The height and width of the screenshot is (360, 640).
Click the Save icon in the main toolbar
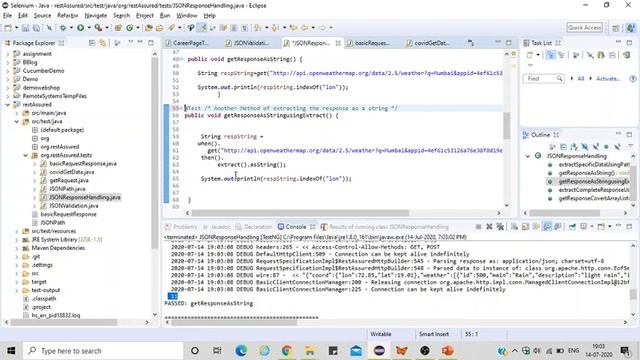pos(25,28)
